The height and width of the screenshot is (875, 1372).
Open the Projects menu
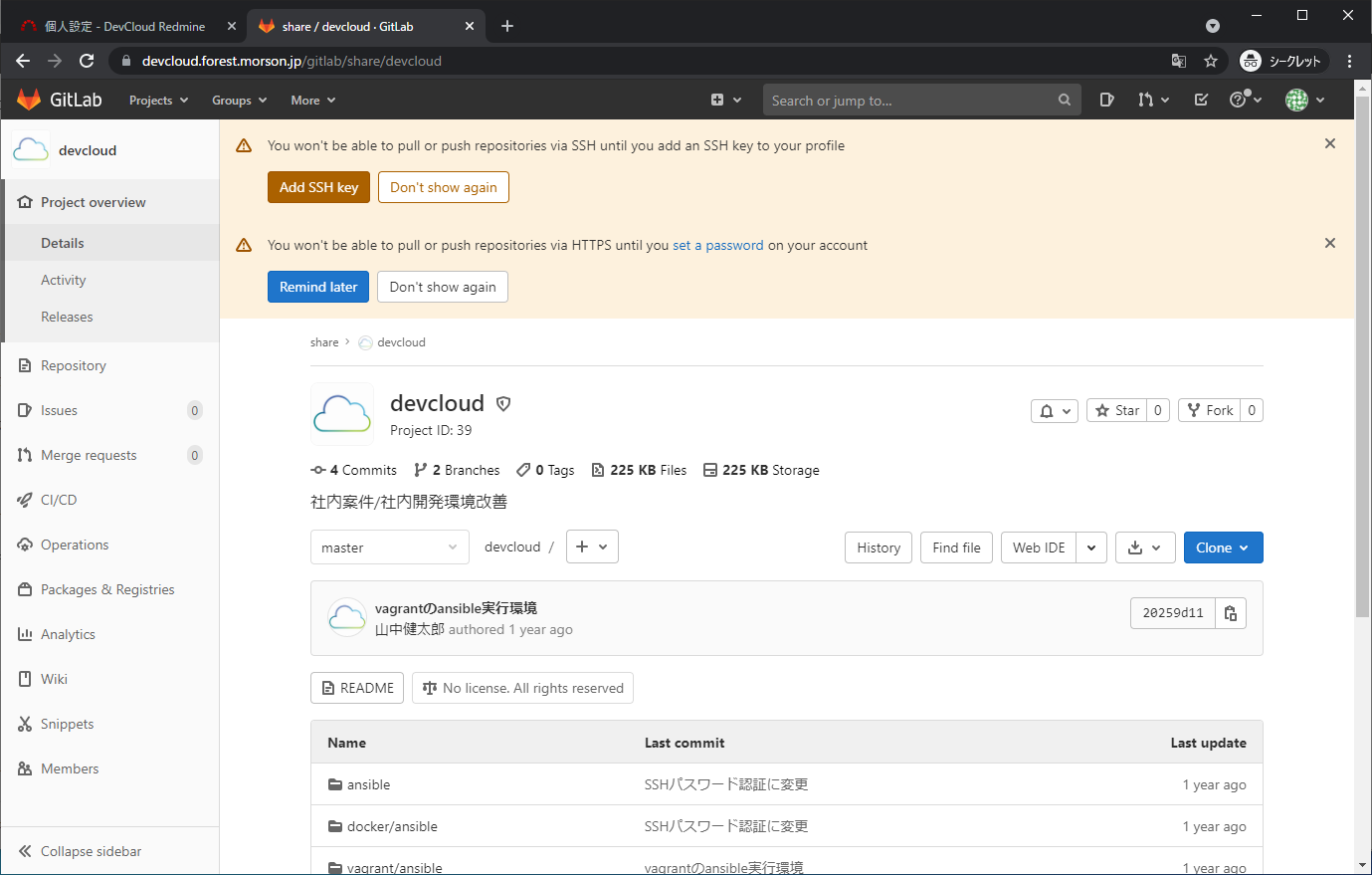coord(158,101)
